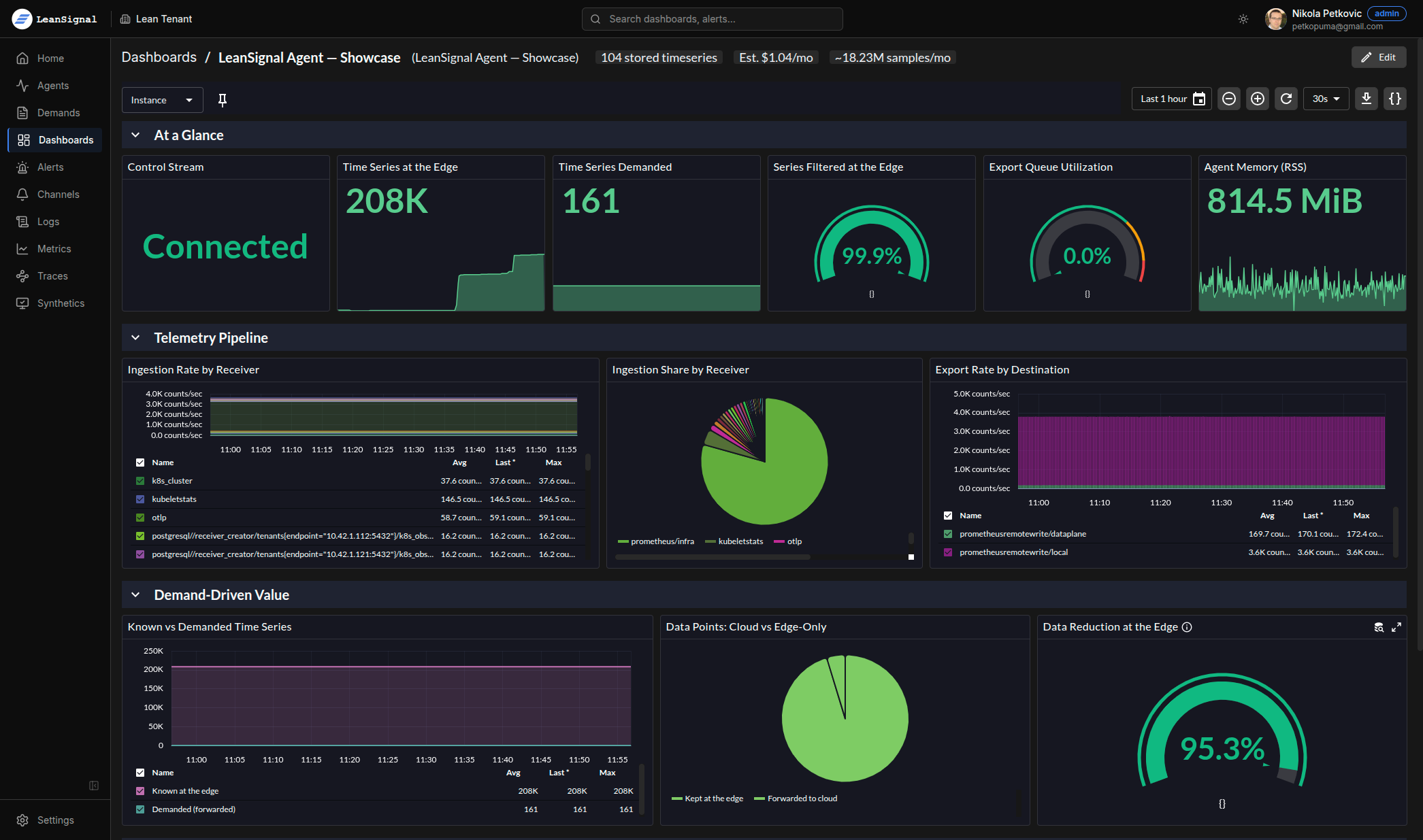The height and width of the screenshot is (840, 1423).
Task: Click the search magnifier icon
Action: click(x=595, y=19)
